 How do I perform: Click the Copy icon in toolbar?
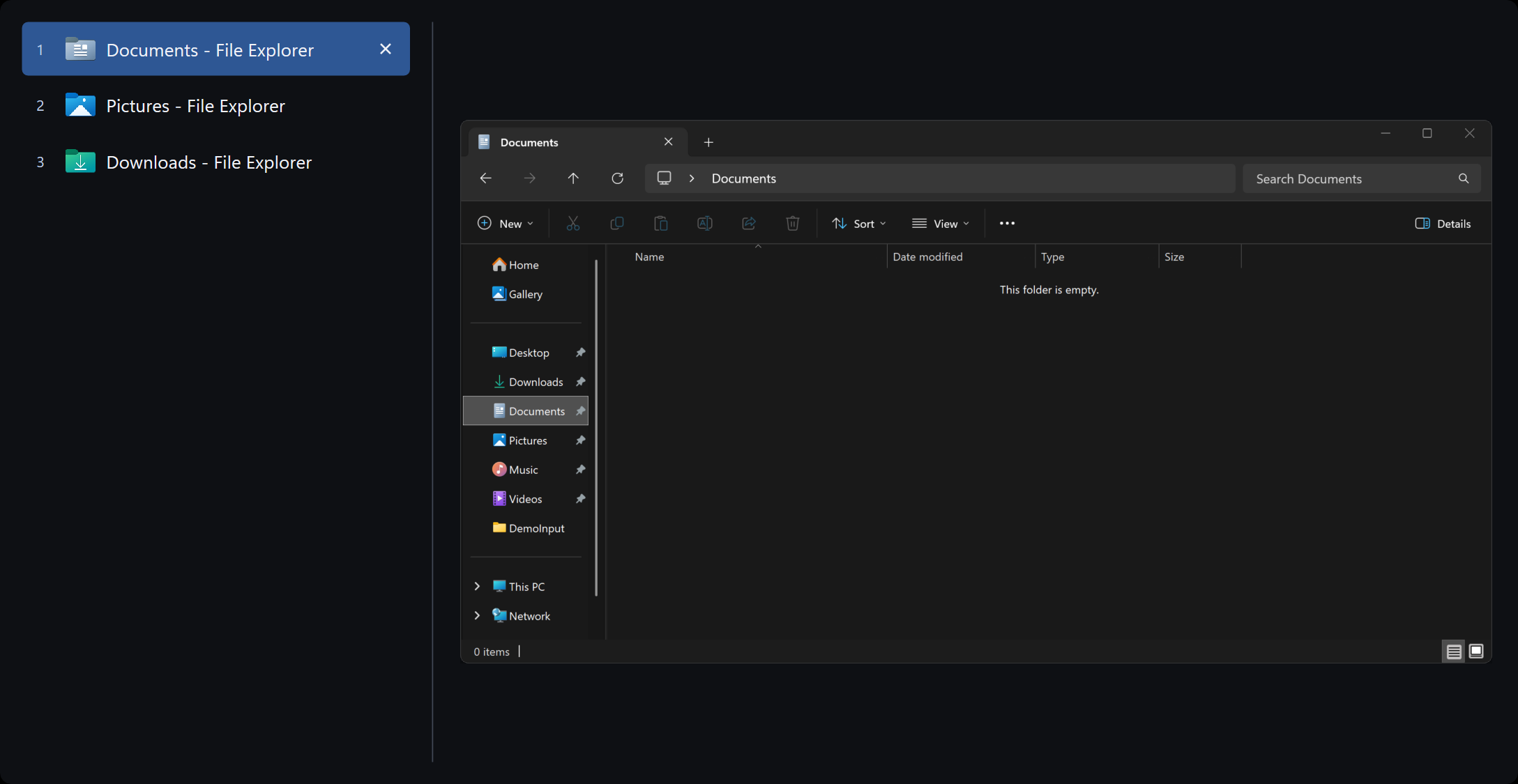[x=616, y=224]
